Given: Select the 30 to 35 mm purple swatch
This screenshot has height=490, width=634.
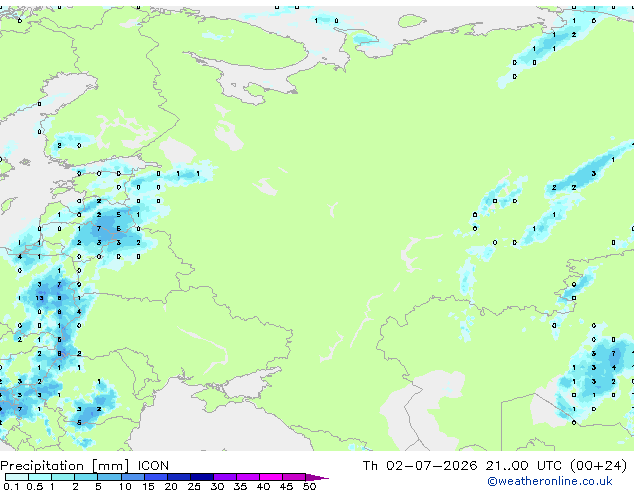Looking at the screenshot, I should tap(224, 477).
